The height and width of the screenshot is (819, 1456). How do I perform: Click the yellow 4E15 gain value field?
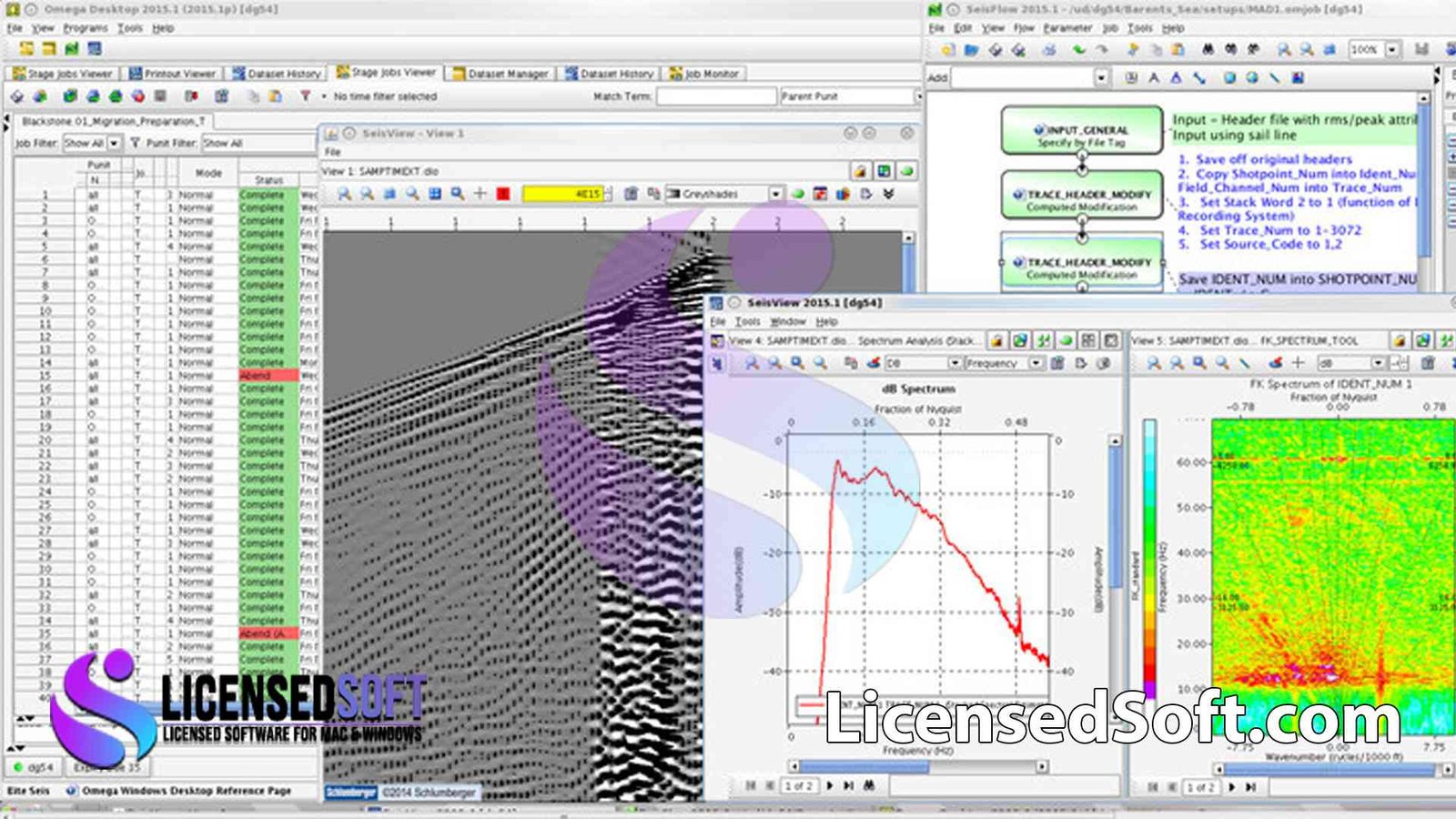562,194
